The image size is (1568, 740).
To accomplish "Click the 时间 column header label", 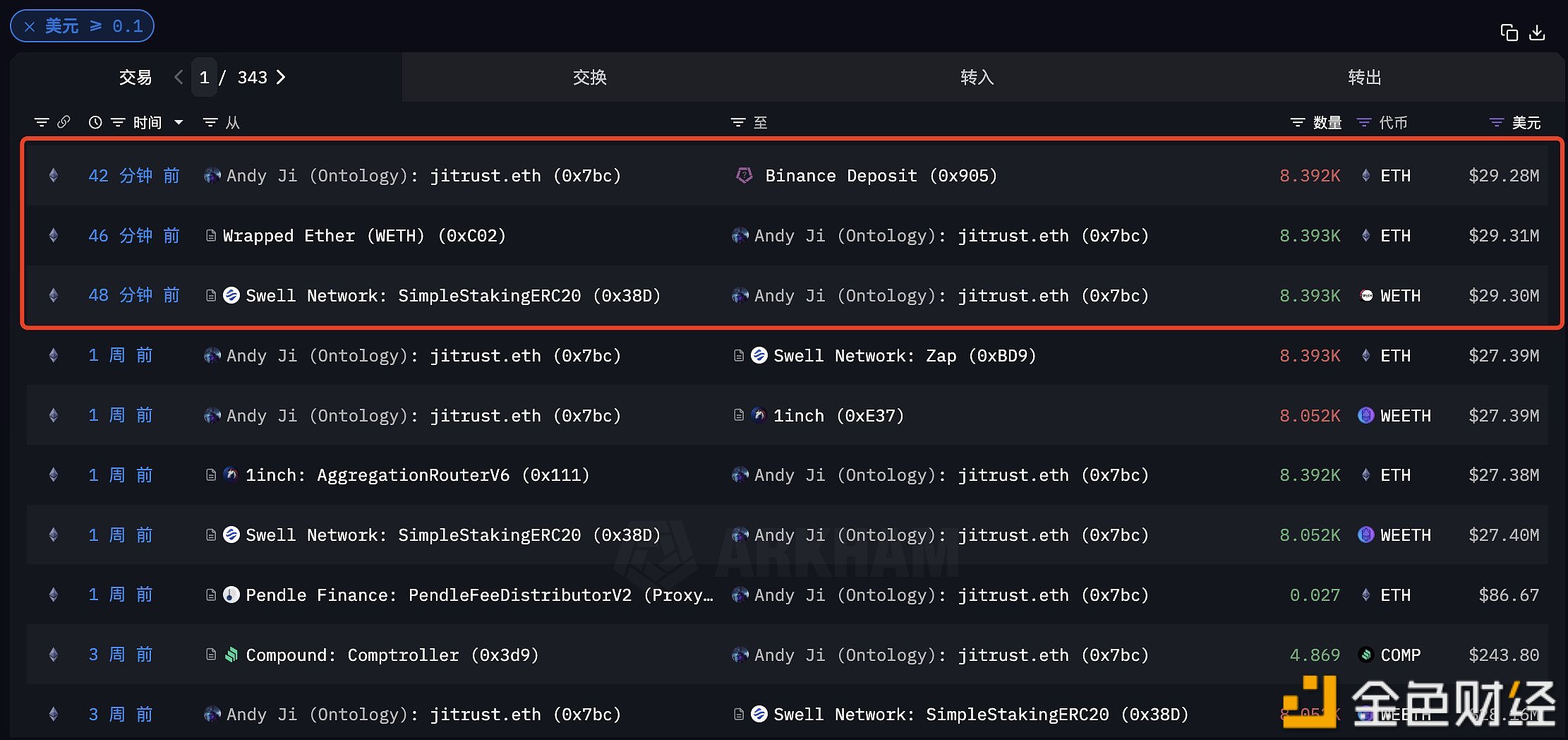I will [147, 123].
